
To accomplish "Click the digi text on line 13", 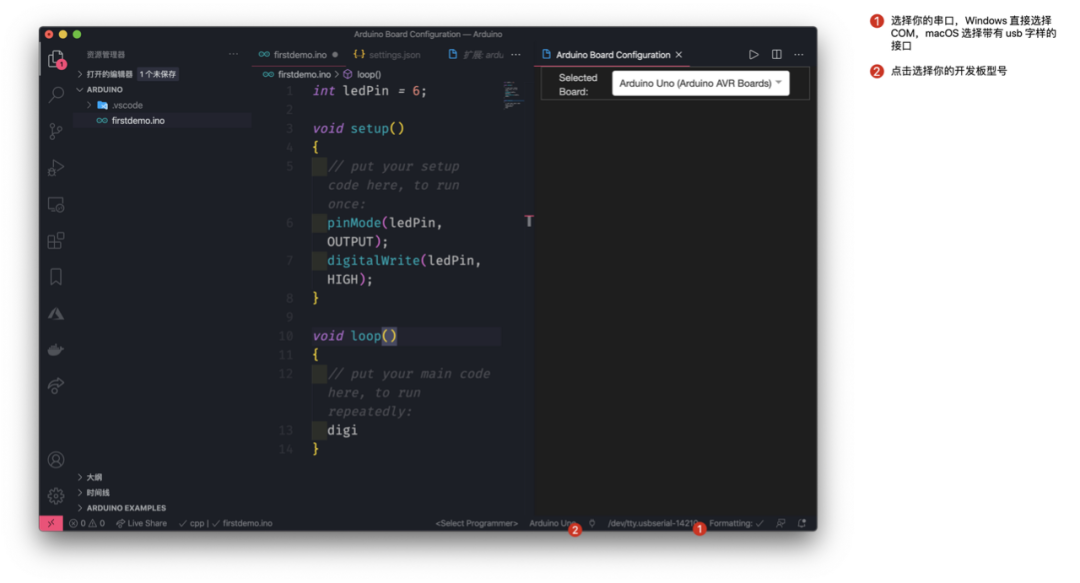I will click(342, 430).
